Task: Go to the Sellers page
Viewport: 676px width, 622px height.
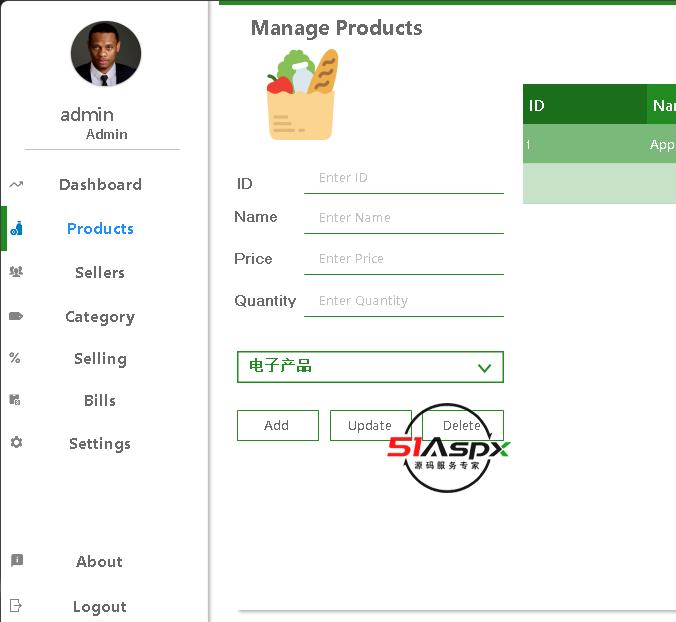Action: 100,272
